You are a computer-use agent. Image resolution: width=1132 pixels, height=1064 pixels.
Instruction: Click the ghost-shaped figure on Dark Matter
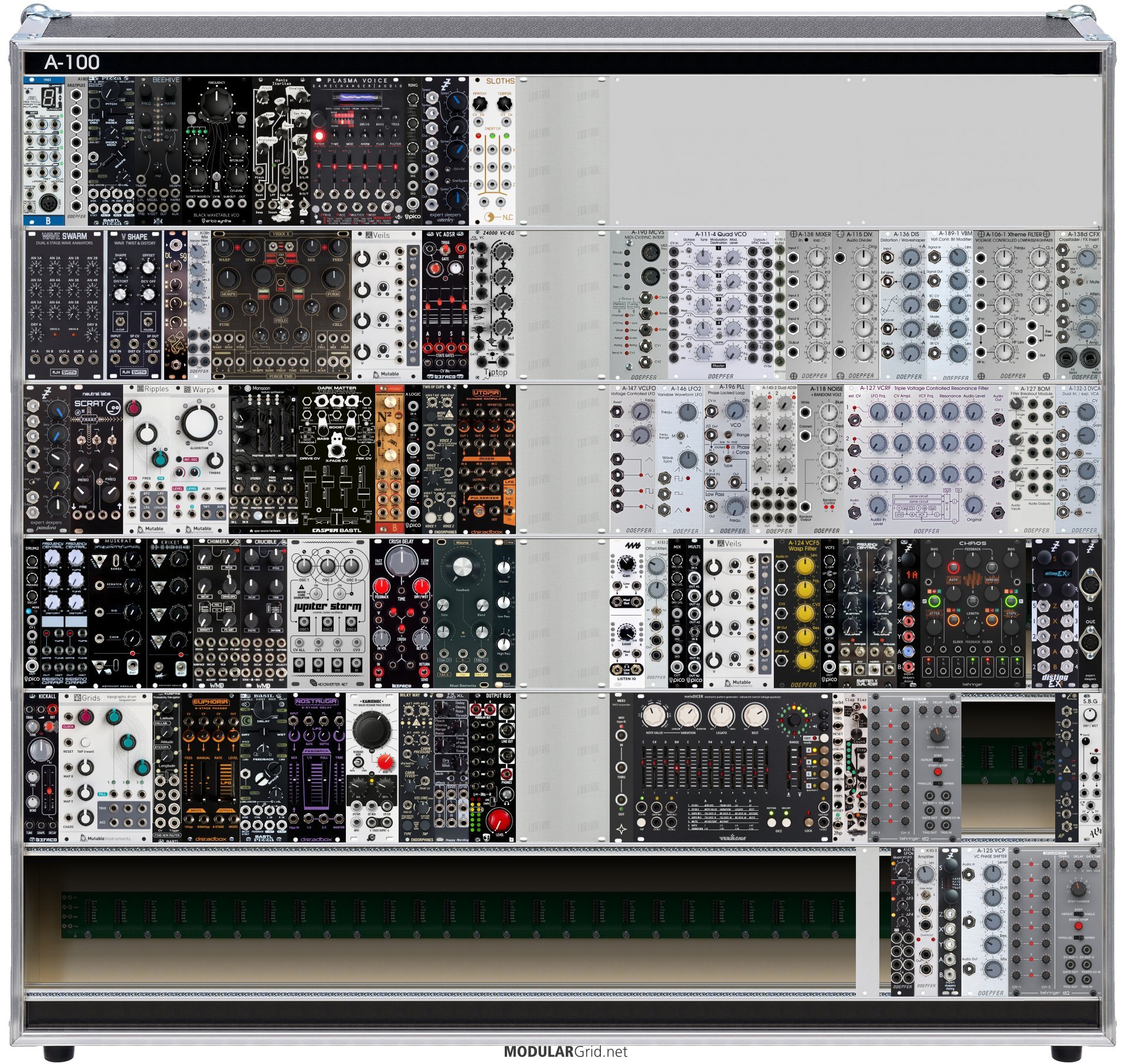336,447
